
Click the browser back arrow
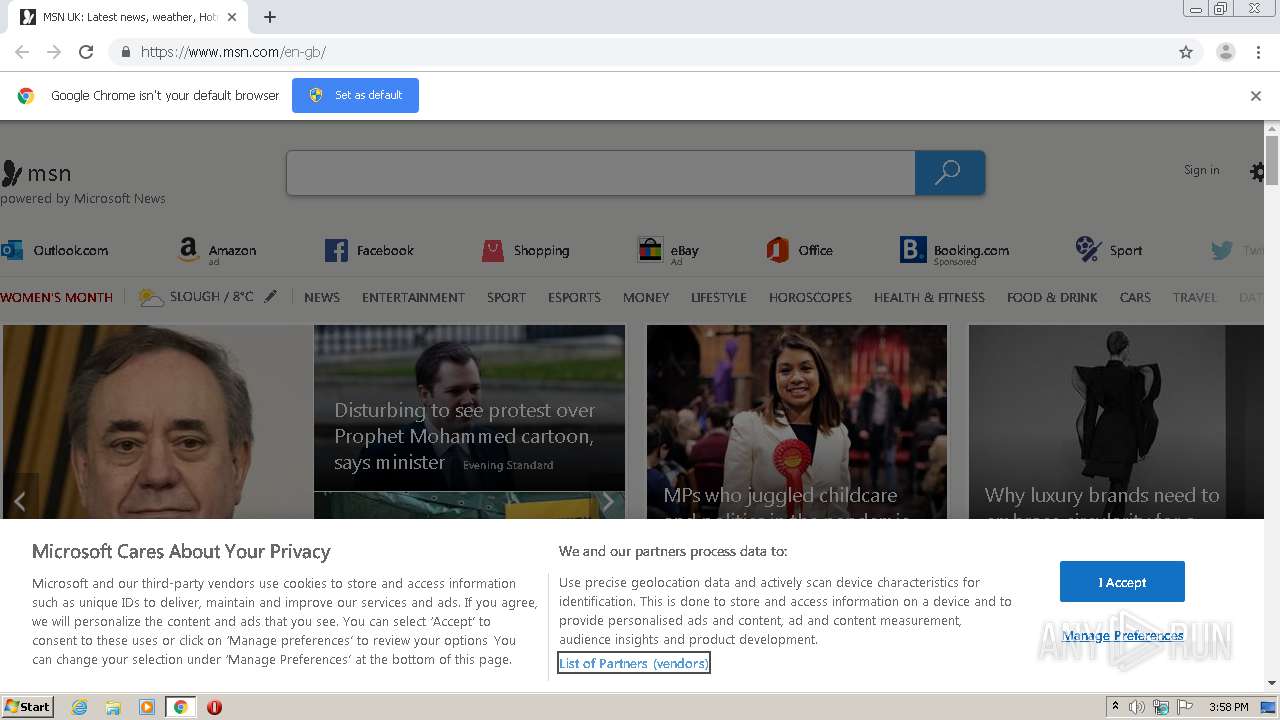tap(22, 52)
